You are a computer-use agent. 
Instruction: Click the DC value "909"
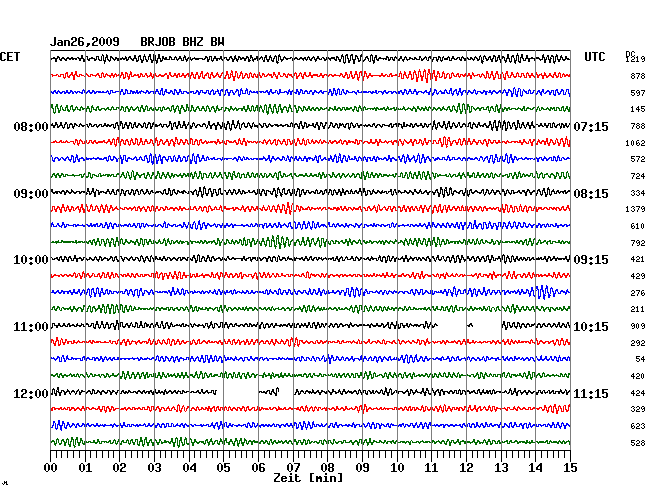coord(638,326)
